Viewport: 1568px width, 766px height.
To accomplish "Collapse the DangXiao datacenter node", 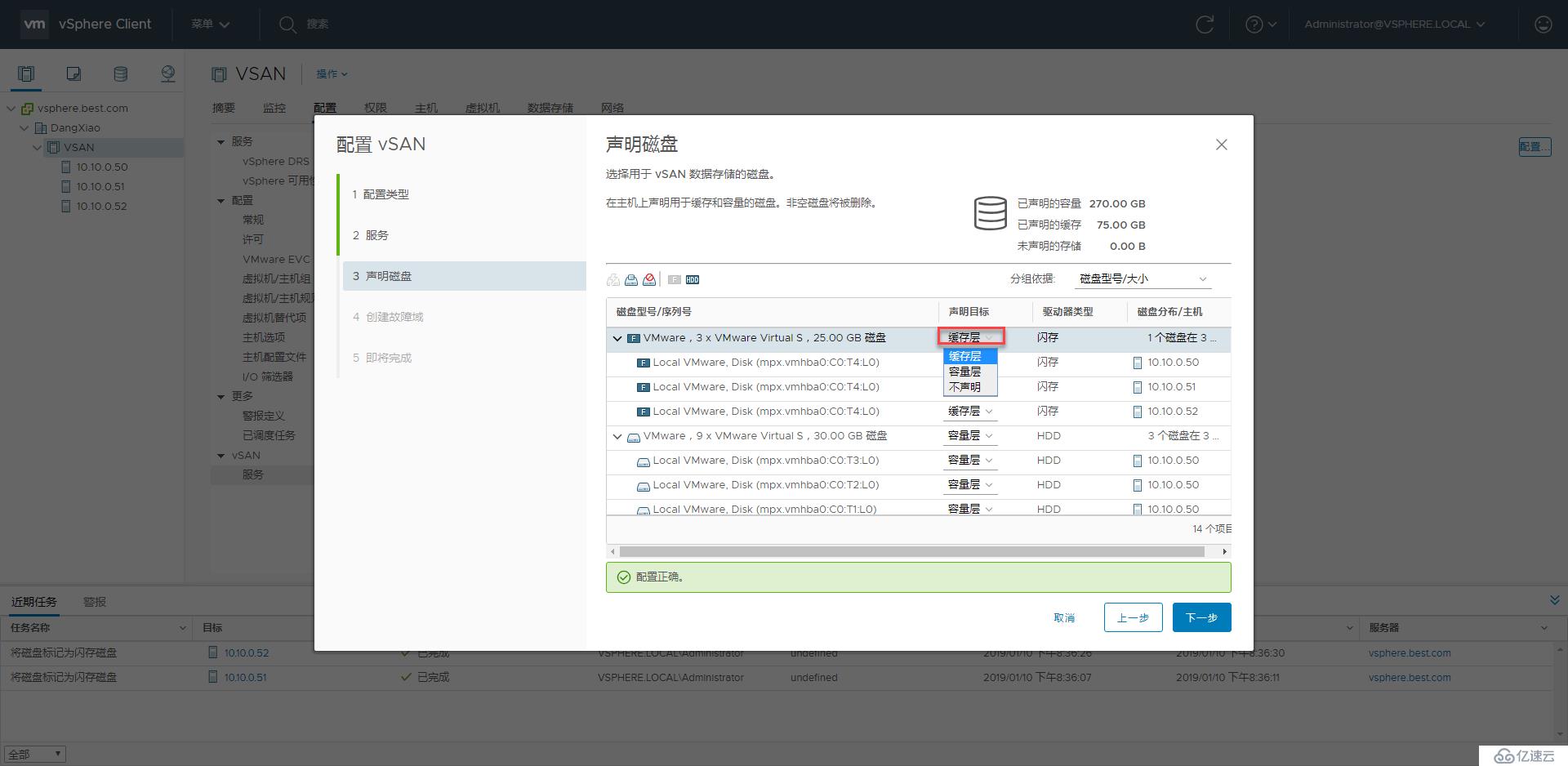I will pyautogui.click(x=24, y=128).
